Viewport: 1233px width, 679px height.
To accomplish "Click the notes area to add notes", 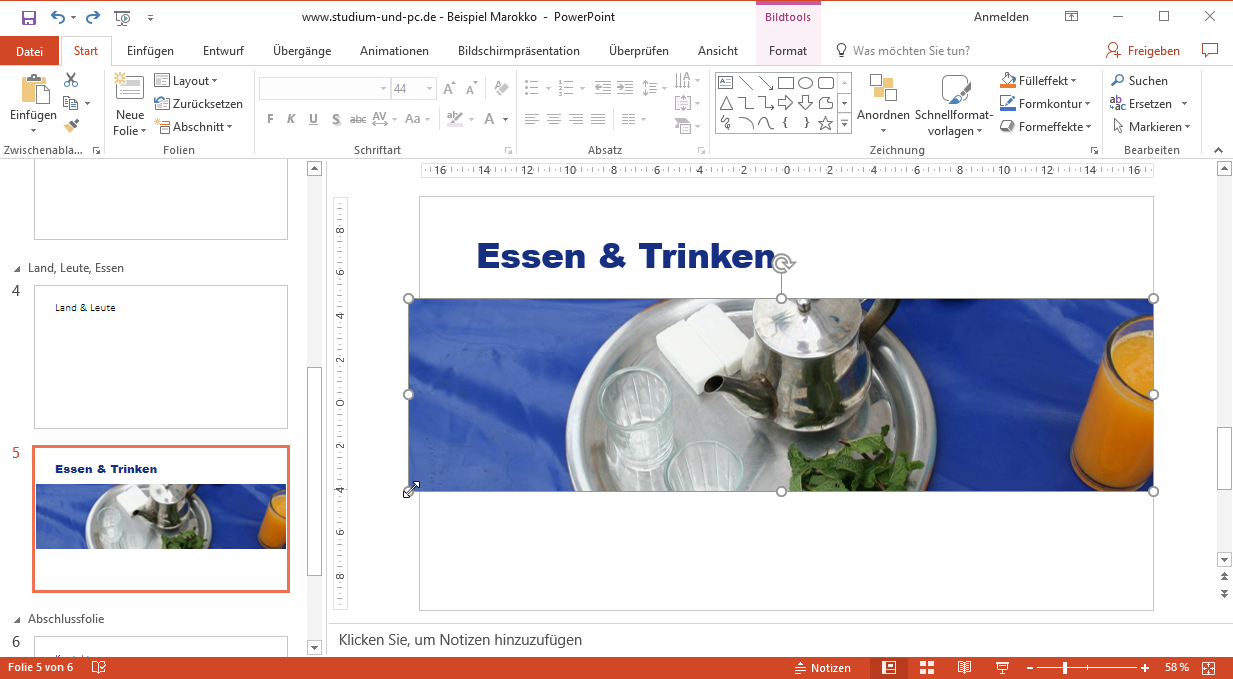I will click(775, 640).
